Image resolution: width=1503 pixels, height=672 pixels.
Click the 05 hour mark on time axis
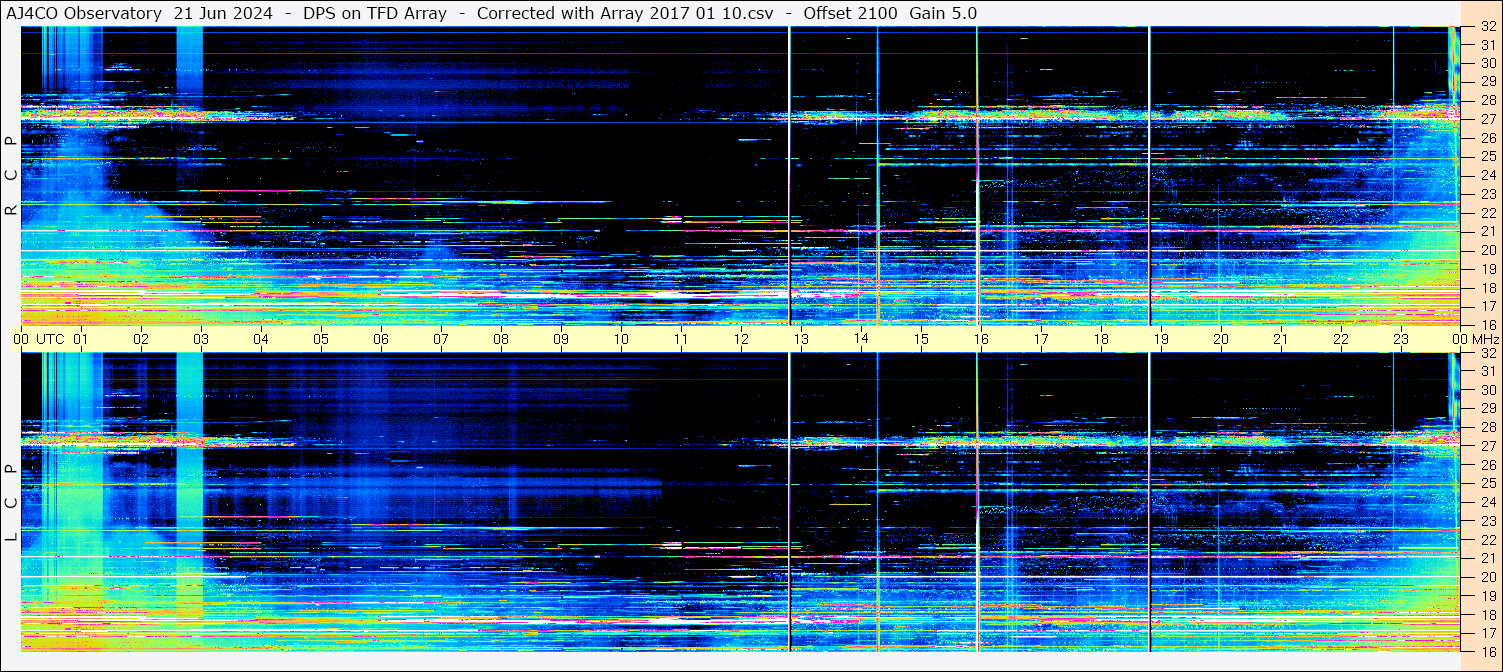[321, 339]
